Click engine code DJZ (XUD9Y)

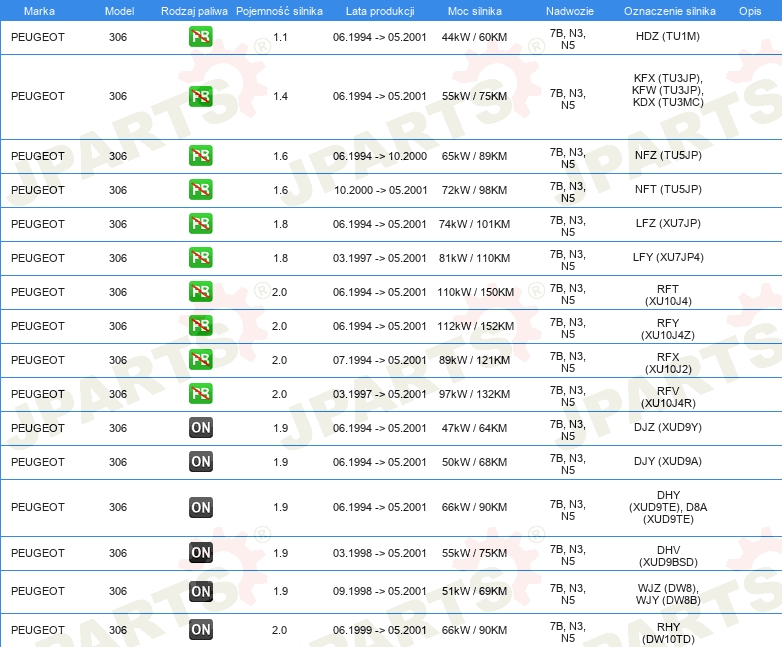(668, 427)
